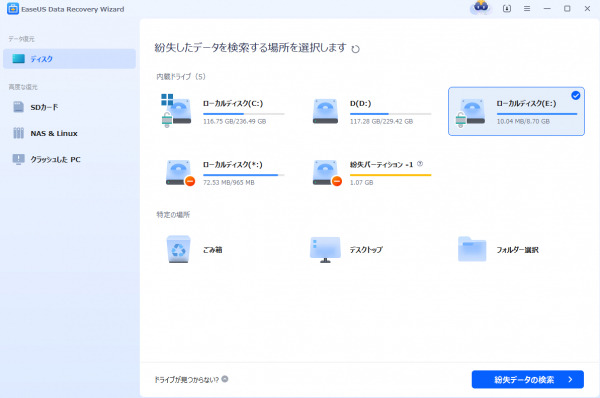Uncheck the blue checkmark on ローカルディスク(E:)
Screen dimensions: 600x398
(x=576, y=95)
